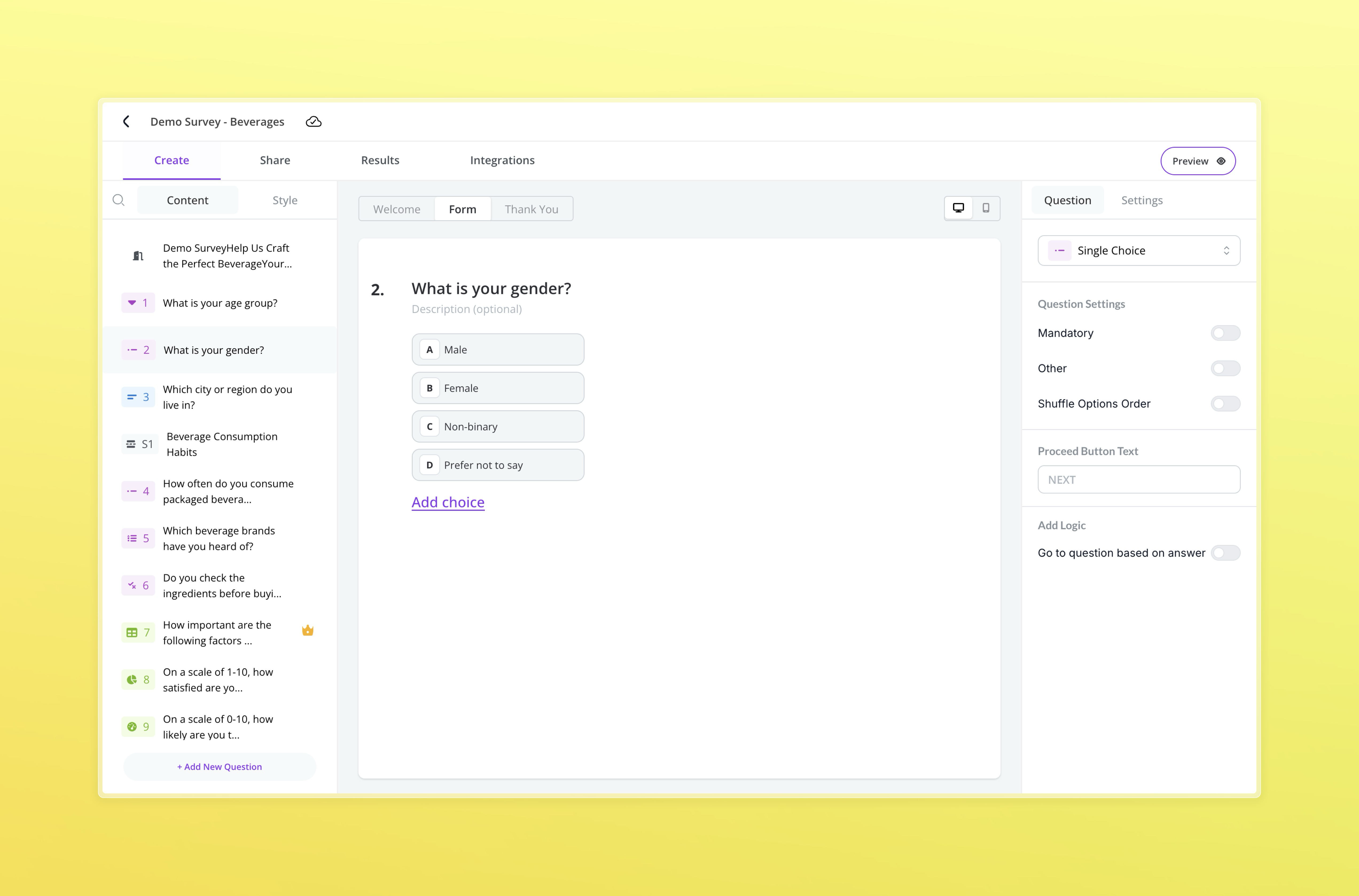Select the Thank You tab
Viewport: 1359px width, 896px height.
532,209
